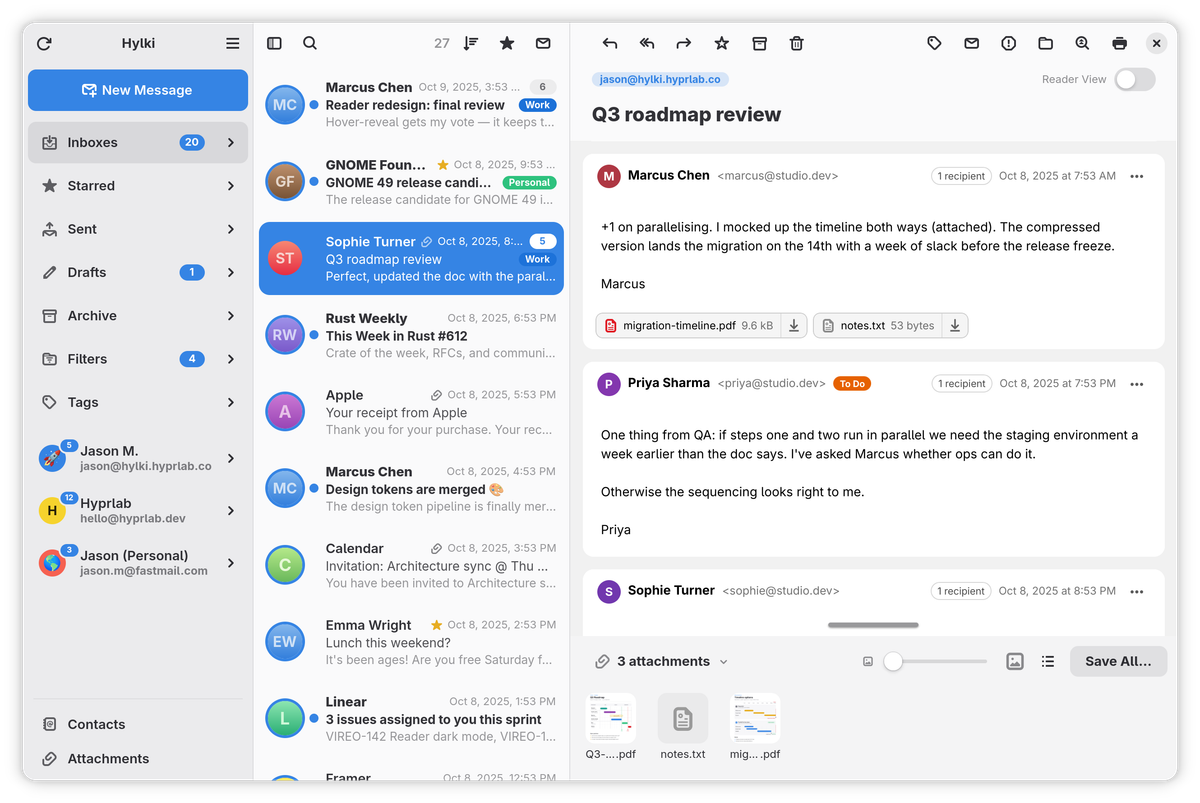Report spam with the exclamation icon
The width and height of the screenshot is (1200, 803).
coord(1008,43)
